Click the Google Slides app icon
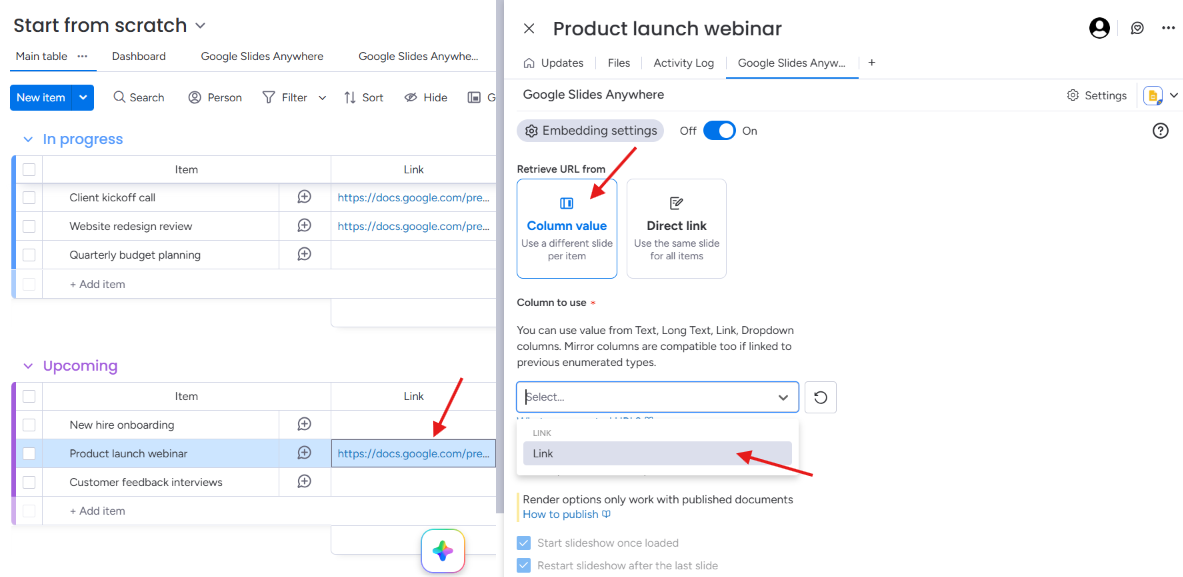Screen dimensions: 1183x577 coord(1153,96)
